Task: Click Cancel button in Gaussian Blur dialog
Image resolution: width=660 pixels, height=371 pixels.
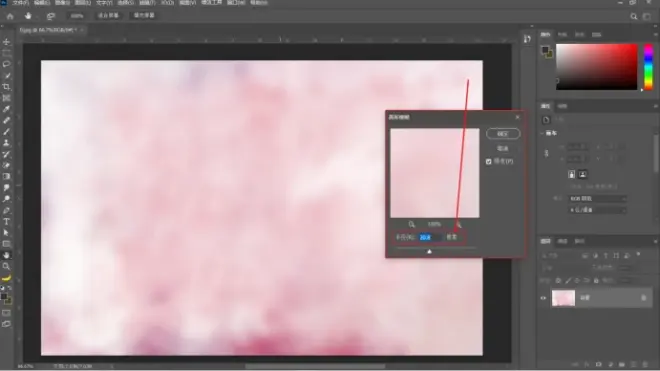Action: pos(503,148)
